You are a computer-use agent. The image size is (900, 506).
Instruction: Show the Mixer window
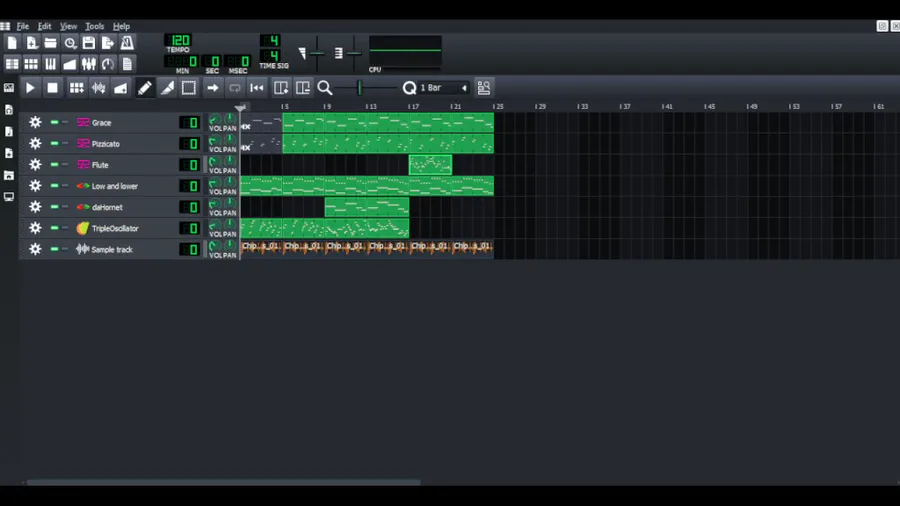pyautogui.click(x=89, y=64)
